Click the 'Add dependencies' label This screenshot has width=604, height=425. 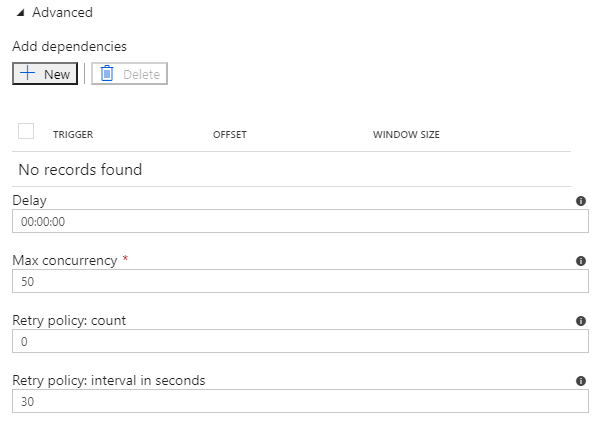[69, 46]
